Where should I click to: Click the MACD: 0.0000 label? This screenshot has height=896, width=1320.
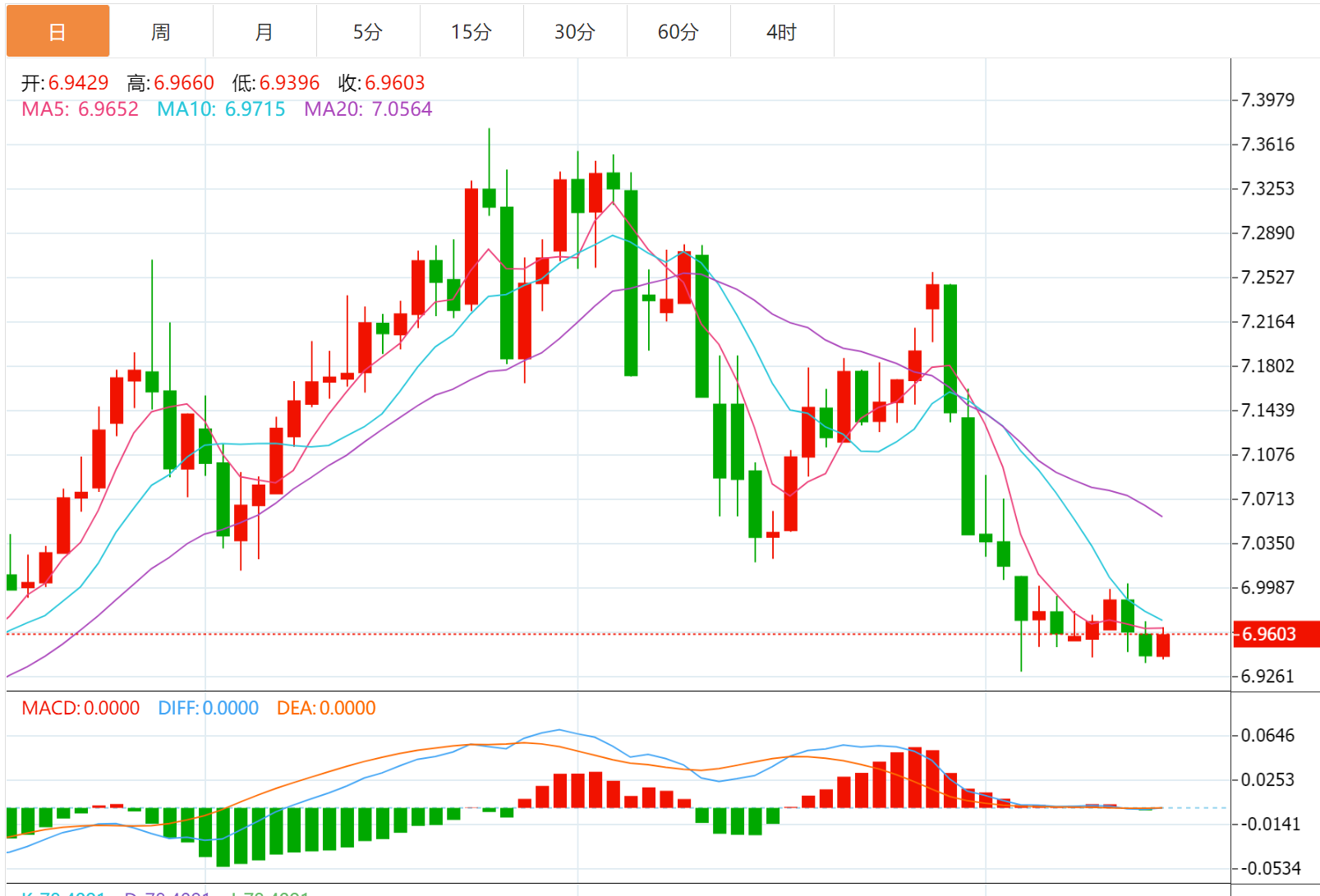(80, 708)
